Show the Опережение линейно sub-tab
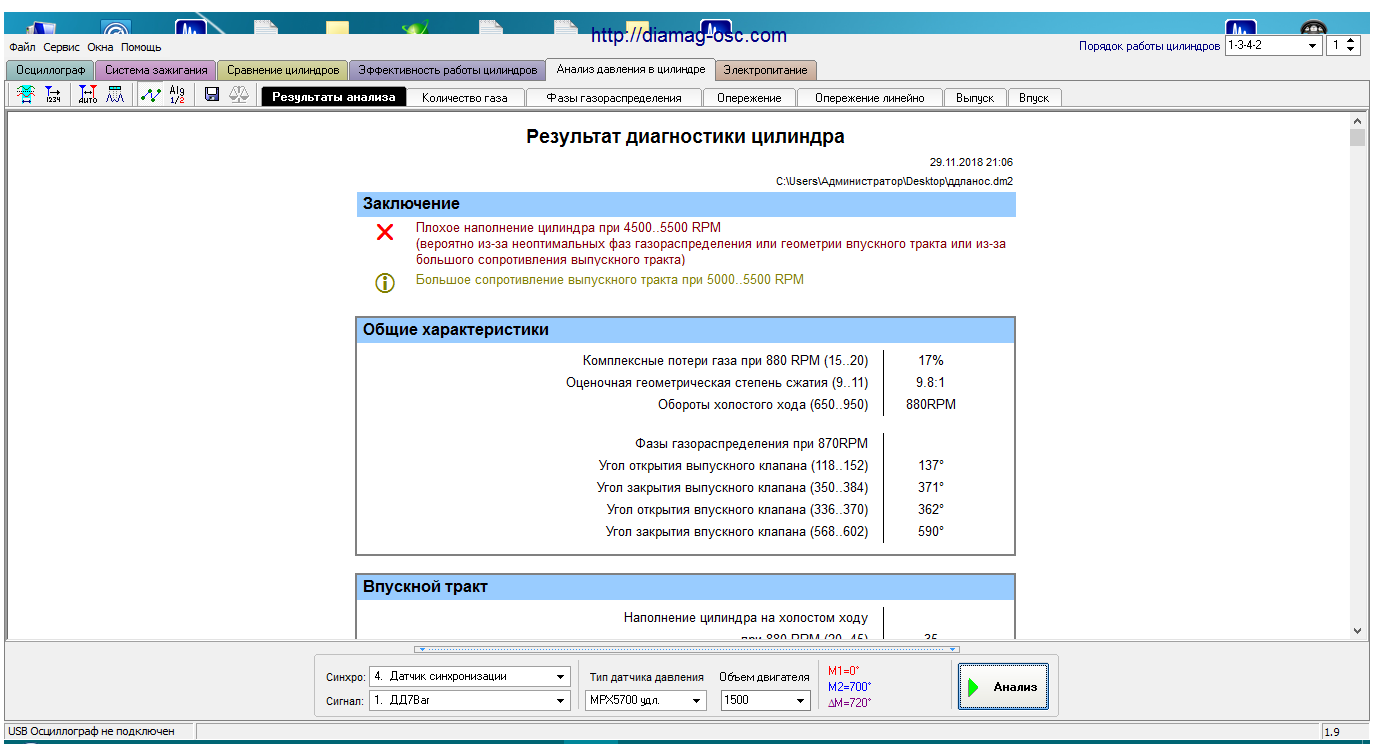The width and height of the screenshot is (1382, 744). click(x=869, y=98)
